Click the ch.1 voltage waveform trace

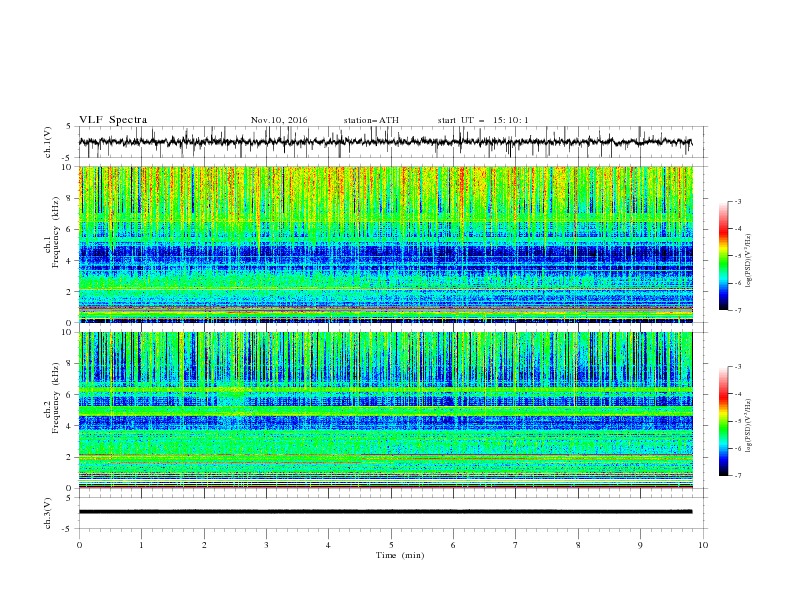(x=385, y=142)
